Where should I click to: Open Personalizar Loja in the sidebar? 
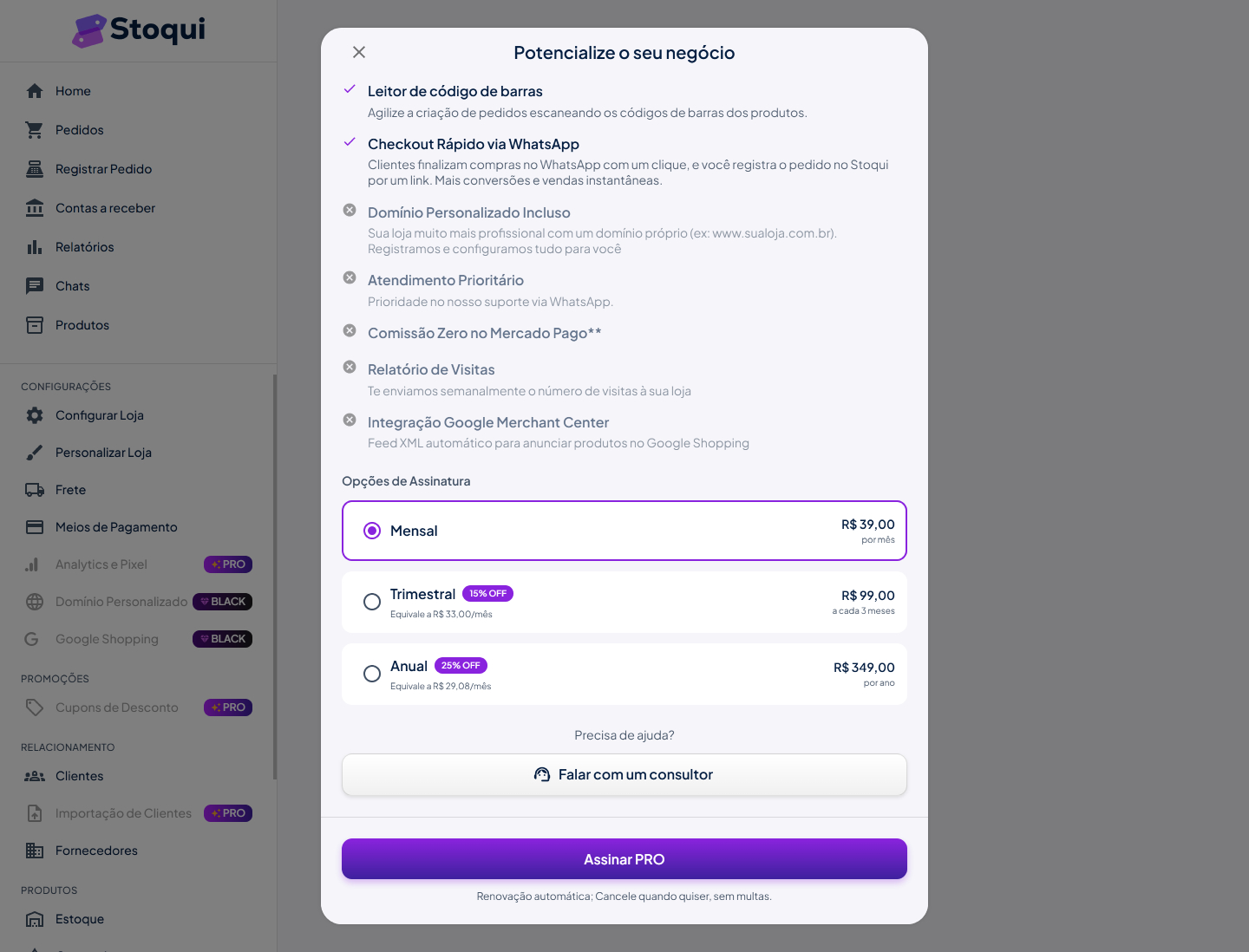point(103,453)
